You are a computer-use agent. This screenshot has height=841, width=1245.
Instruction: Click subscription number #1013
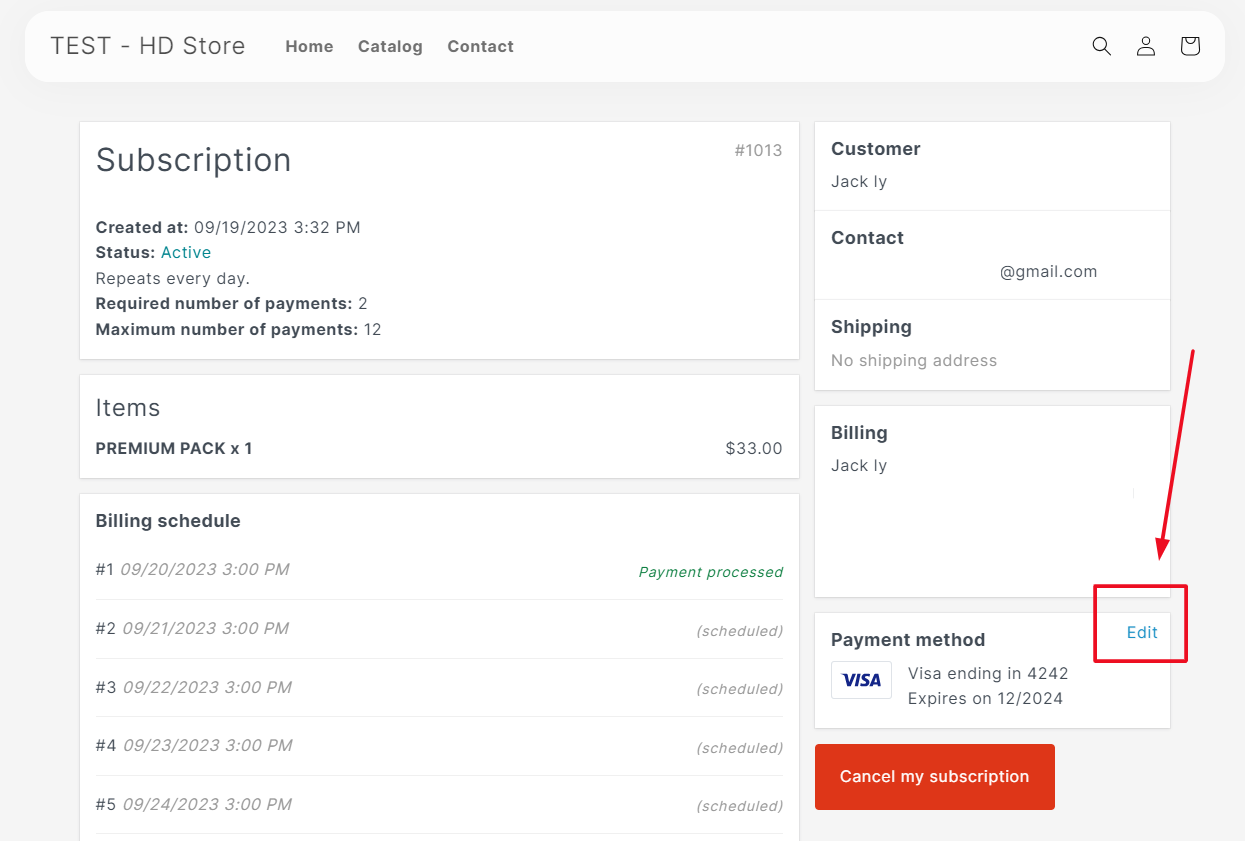point(758,151)
